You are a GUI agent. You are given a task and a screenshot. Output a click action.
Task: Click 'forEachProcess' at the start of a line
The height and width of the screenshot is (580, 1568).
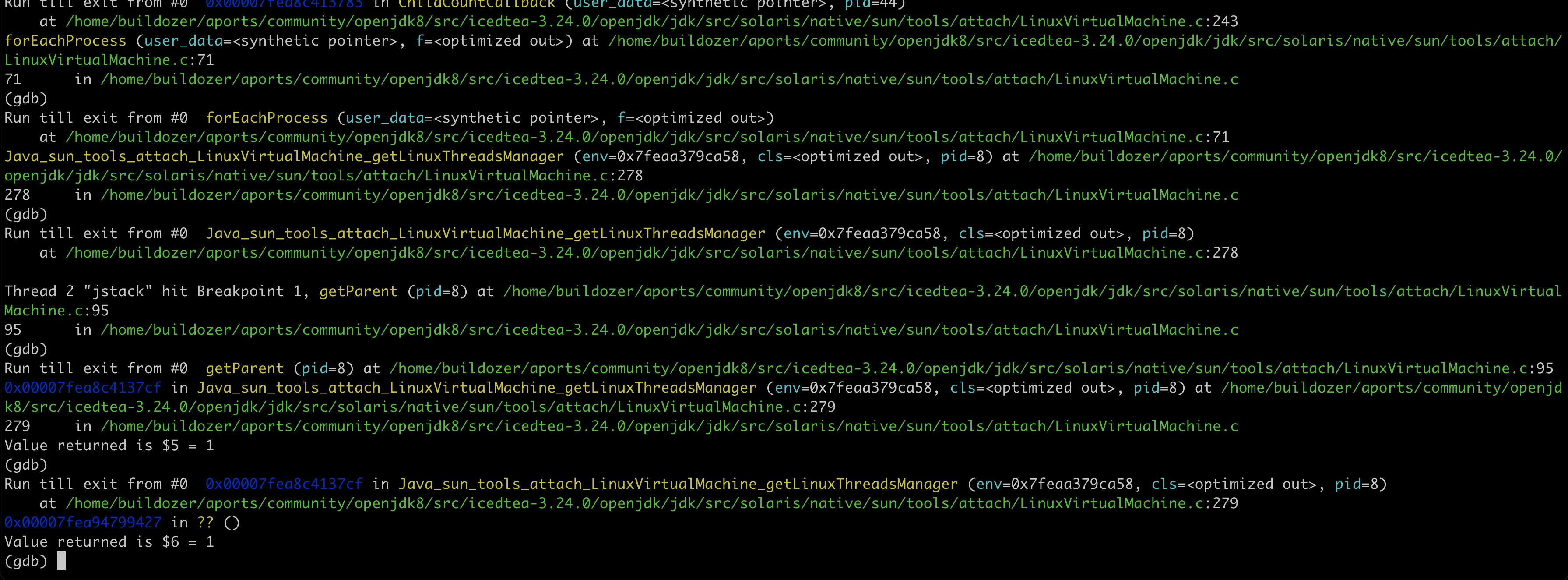pyautogui.click(x=65, y=41)
